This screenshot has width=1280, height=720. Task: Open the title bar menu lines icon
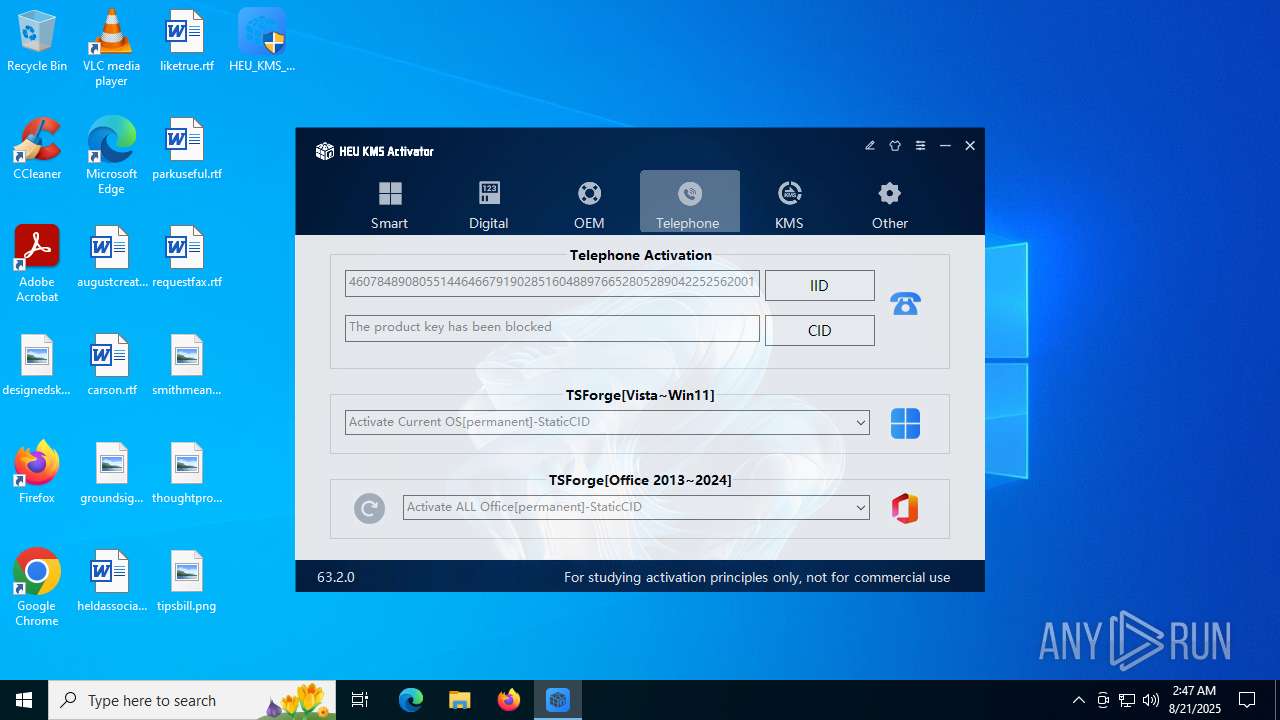coord(920,146)
